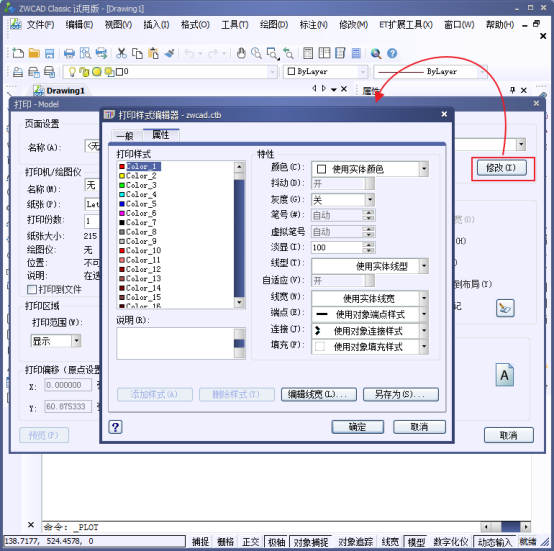The height and width of the screenshot is (551, 554).
Task: Click 确定 in style editor dialog
Action: tap(358, 427)
